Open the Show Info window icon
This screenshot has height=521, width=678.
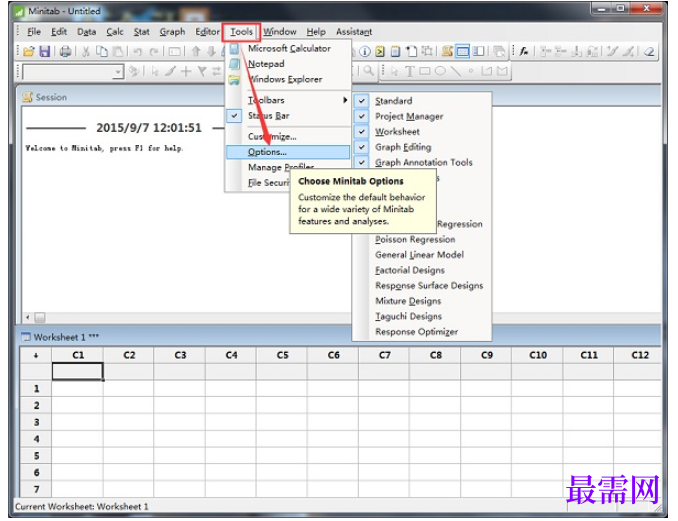coord(365,51)
